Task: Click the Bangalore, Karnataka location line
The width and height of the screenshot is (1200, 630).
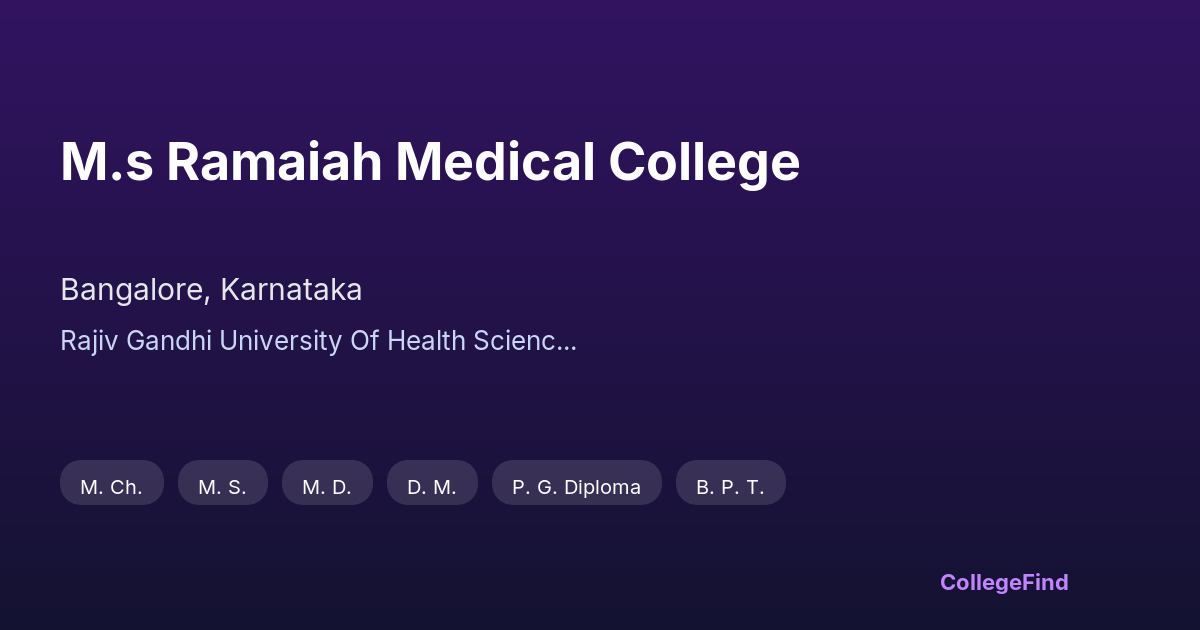Action: coord(211,290)
